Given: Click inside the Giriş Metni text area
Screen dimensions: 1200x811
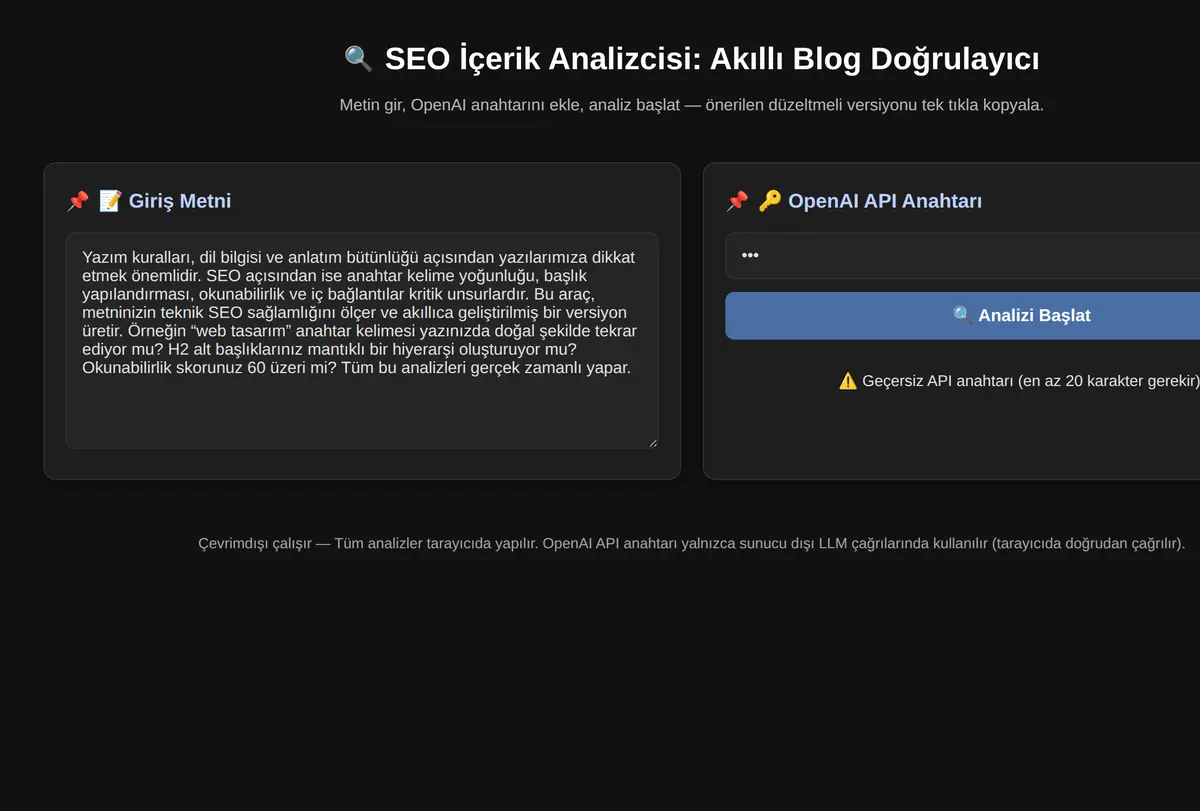Looking at the screenshot, I should (x=362, y=341).
